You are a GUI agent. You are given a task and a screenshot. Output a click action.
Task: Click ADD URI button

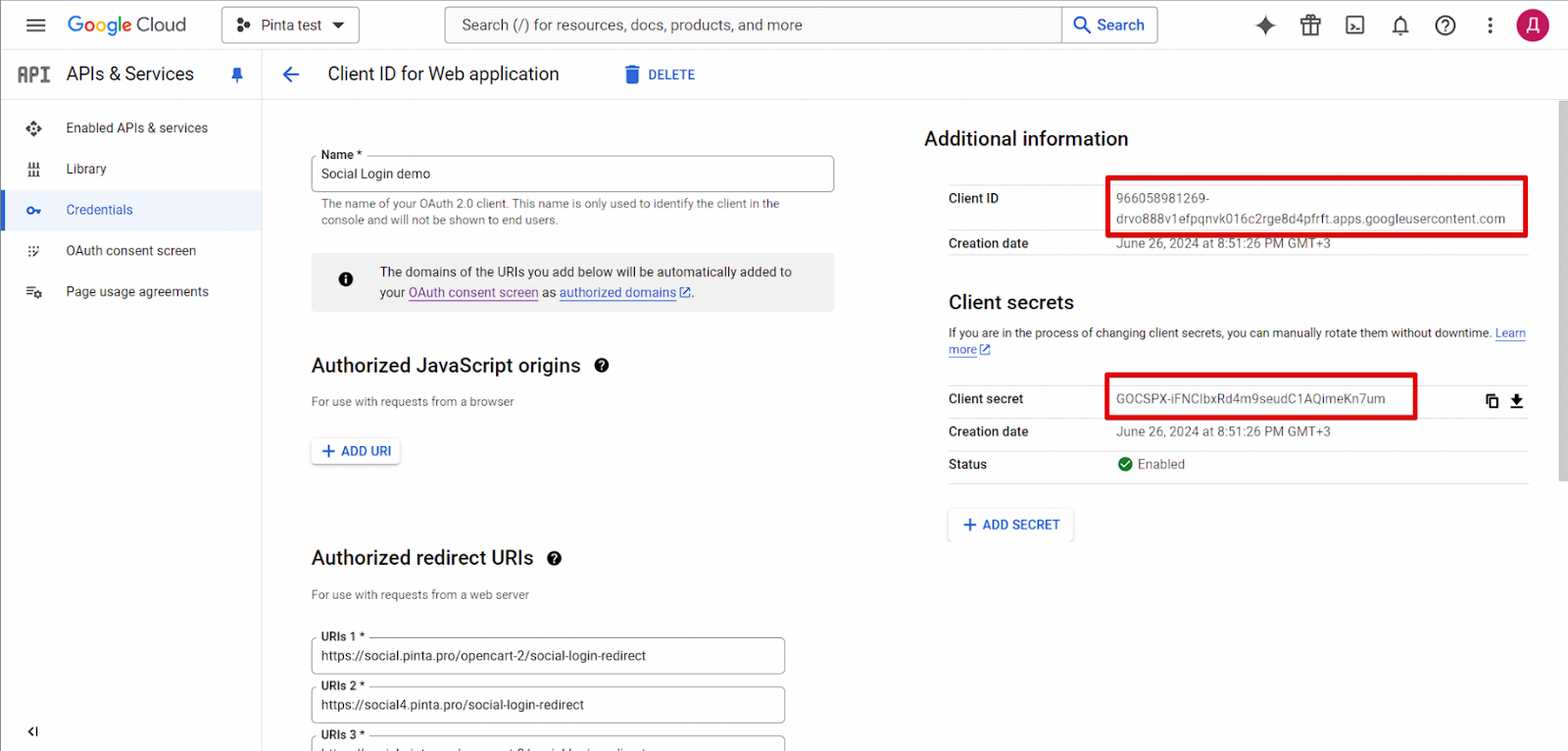tap(356, 451)
